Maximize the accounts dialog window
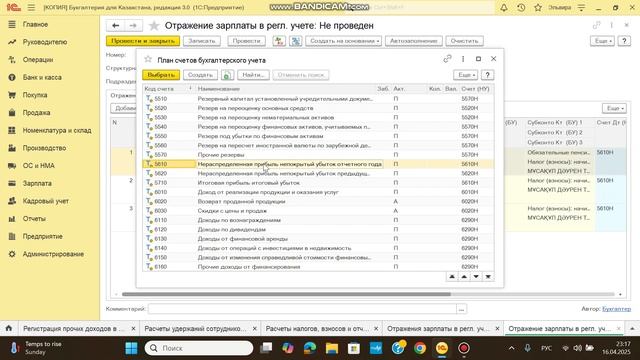640x360 pixels. pos(478,59)
